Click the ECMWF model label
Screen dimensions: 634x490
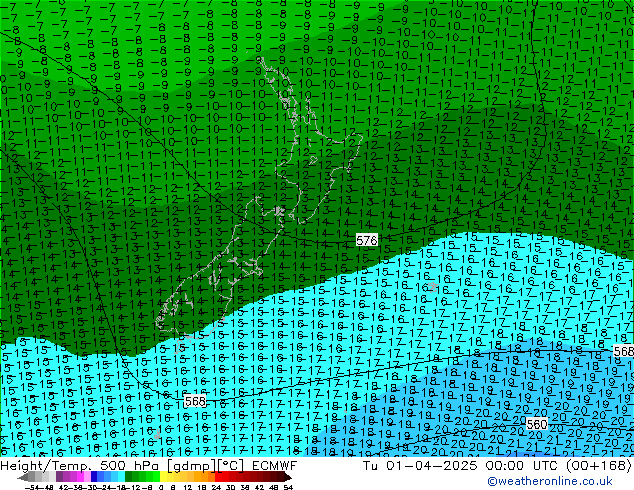click(275, 466)
